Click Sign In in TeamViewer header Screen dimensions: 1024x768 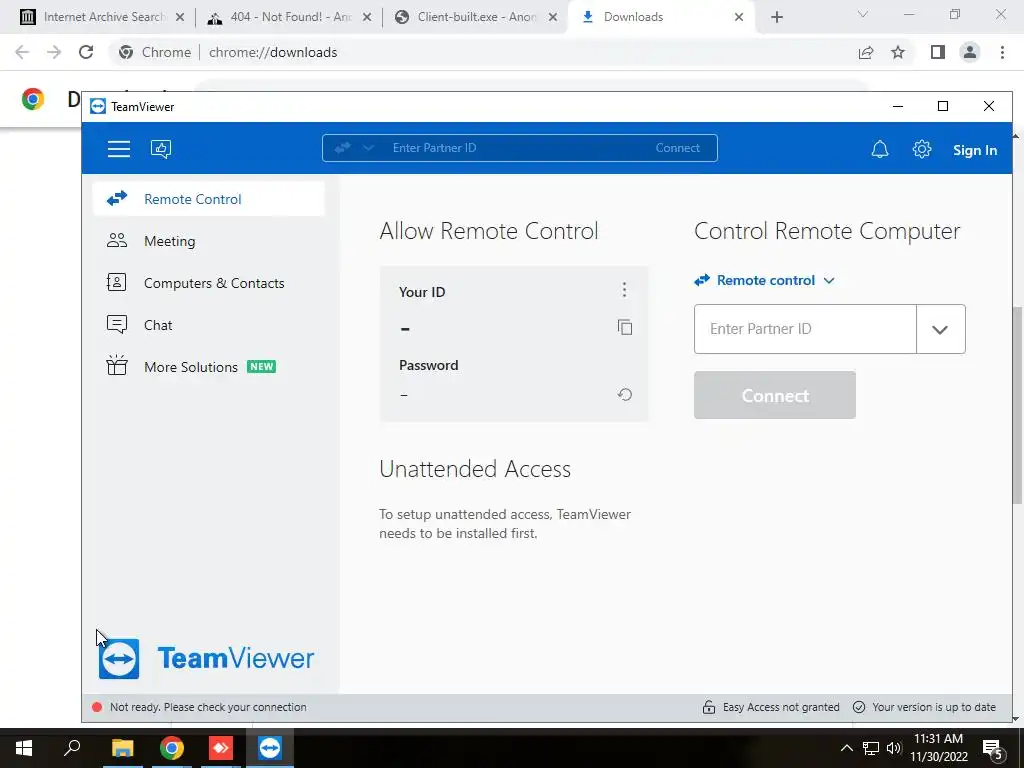click(x=974, y=150)
